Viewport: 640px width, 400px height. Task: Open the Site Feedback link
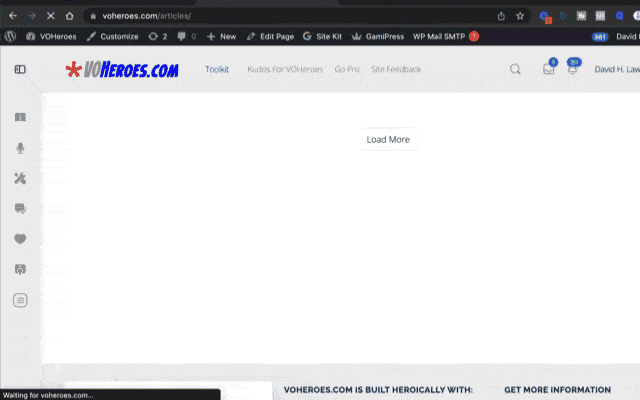(396, 70)
